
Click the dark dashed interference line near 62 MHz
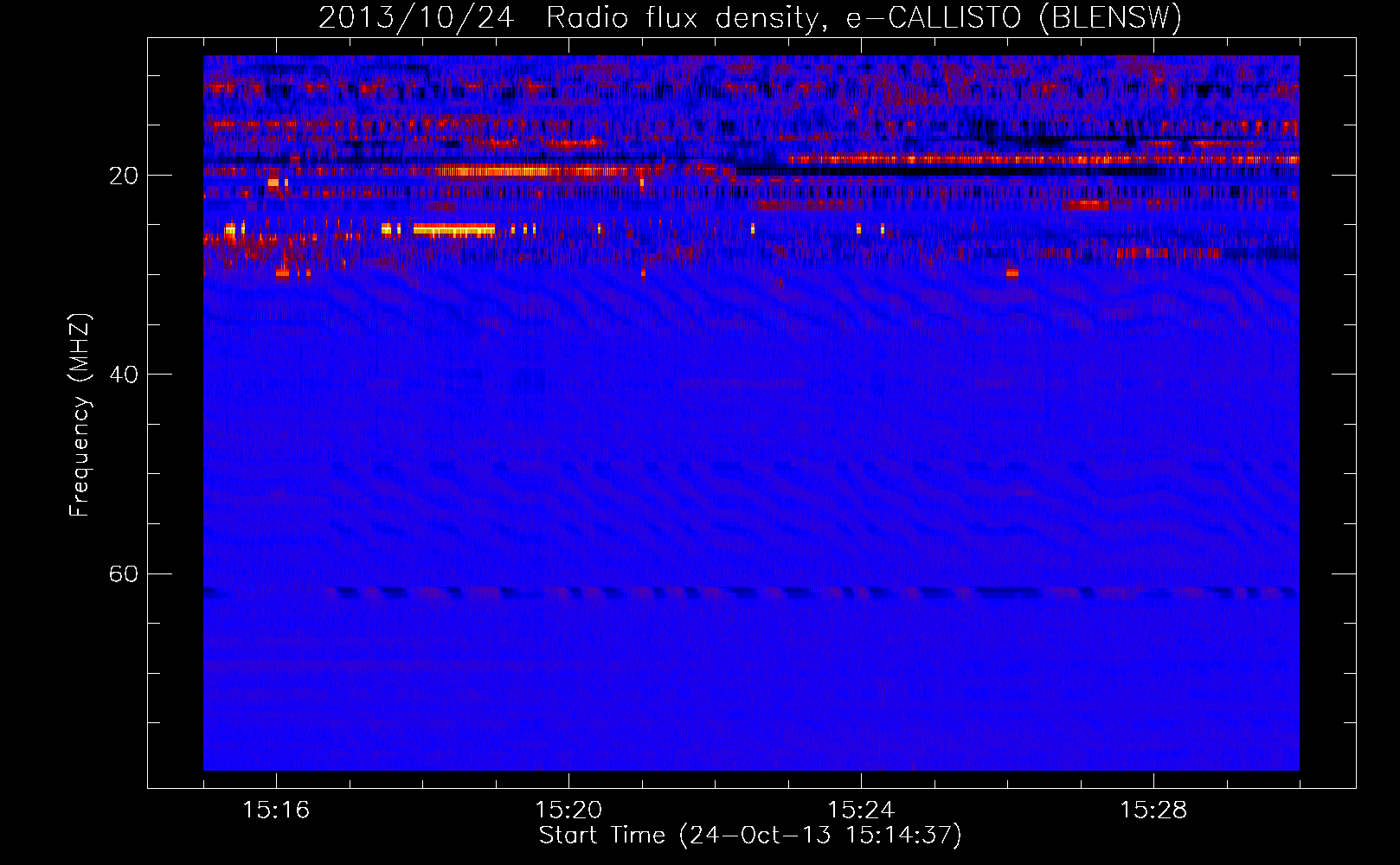(751, 592)
